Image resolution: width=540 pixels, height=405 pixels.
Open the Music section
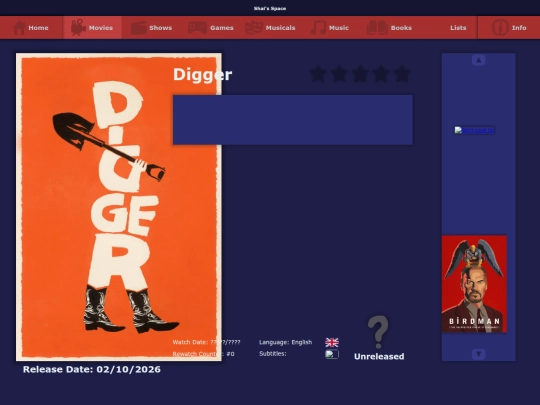tap(330, 28)
